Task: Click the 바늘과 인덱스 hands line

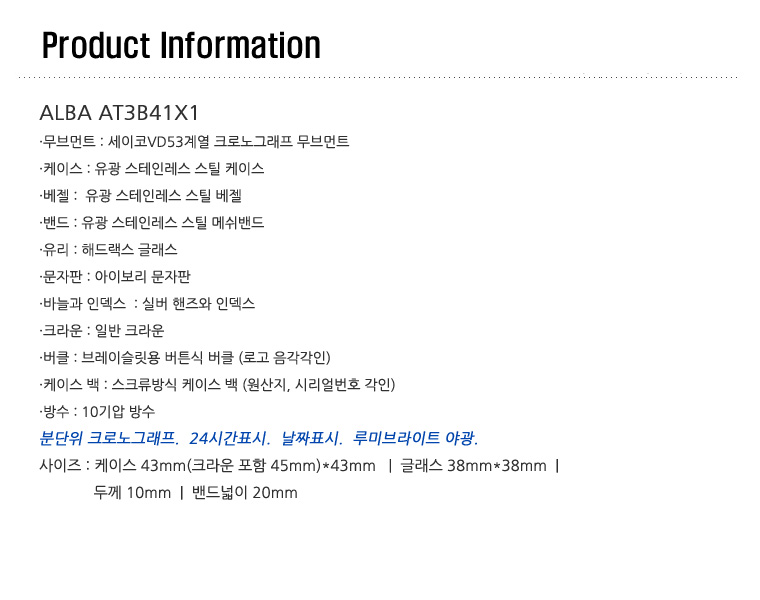Action: 147,304
